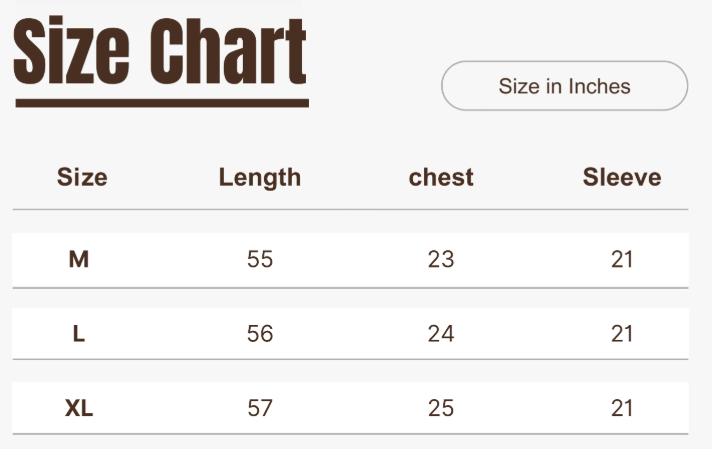Select the Size column header
The image size is (712, 449).
pos(82,178)
